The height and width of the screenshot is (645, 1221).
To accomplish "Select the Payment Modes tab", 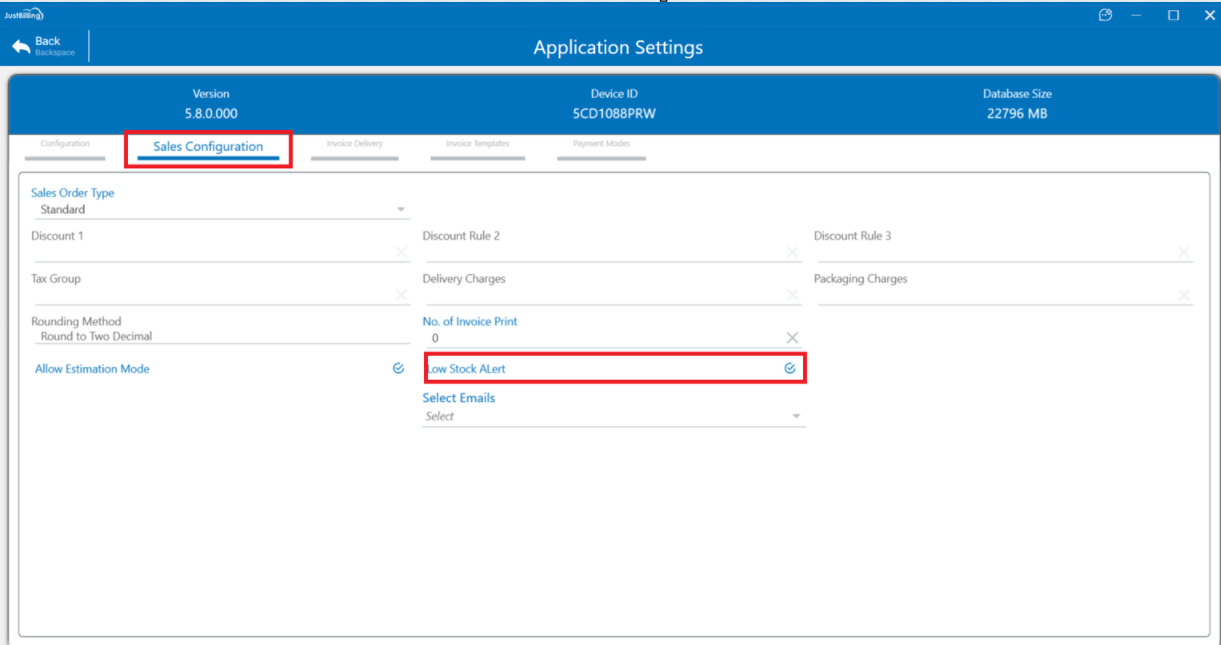I will tap(601, 145).
